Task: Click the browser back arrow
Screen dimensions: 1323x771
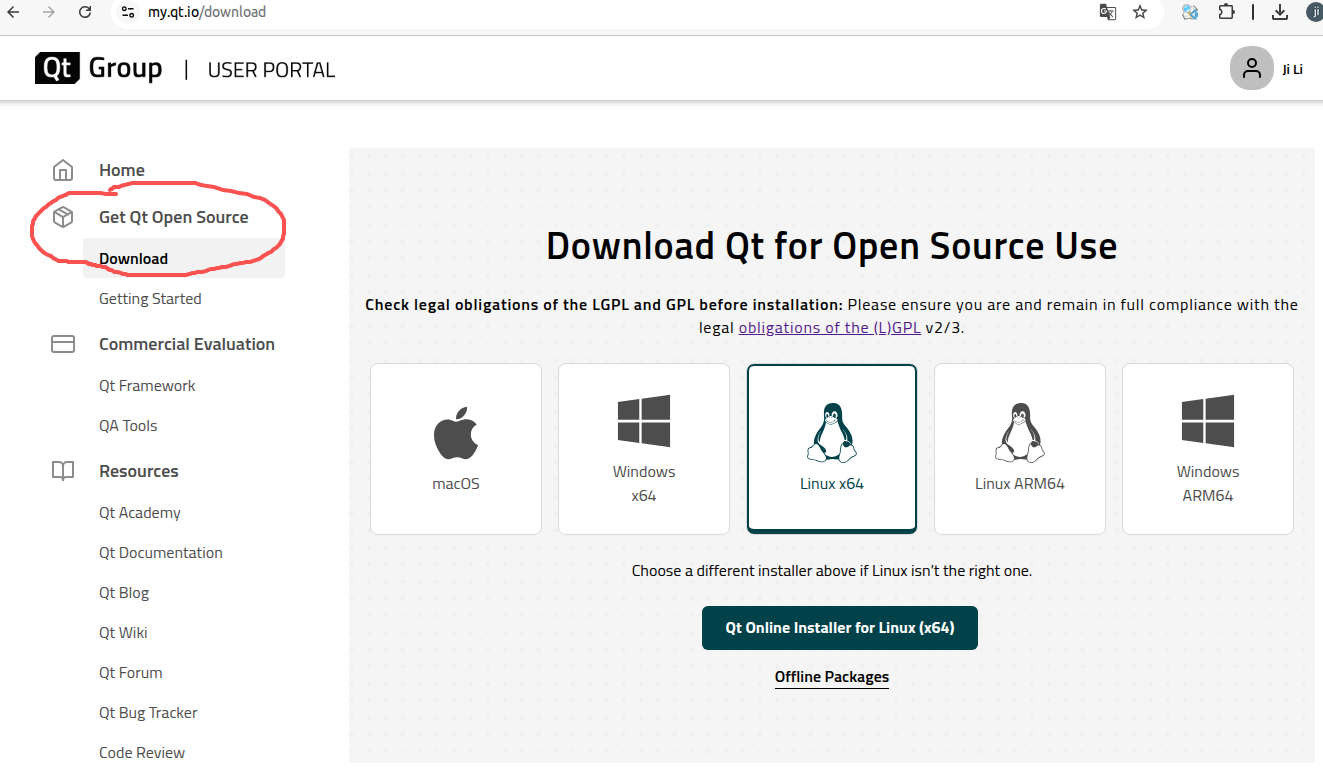Action: [x=14, y=12]
